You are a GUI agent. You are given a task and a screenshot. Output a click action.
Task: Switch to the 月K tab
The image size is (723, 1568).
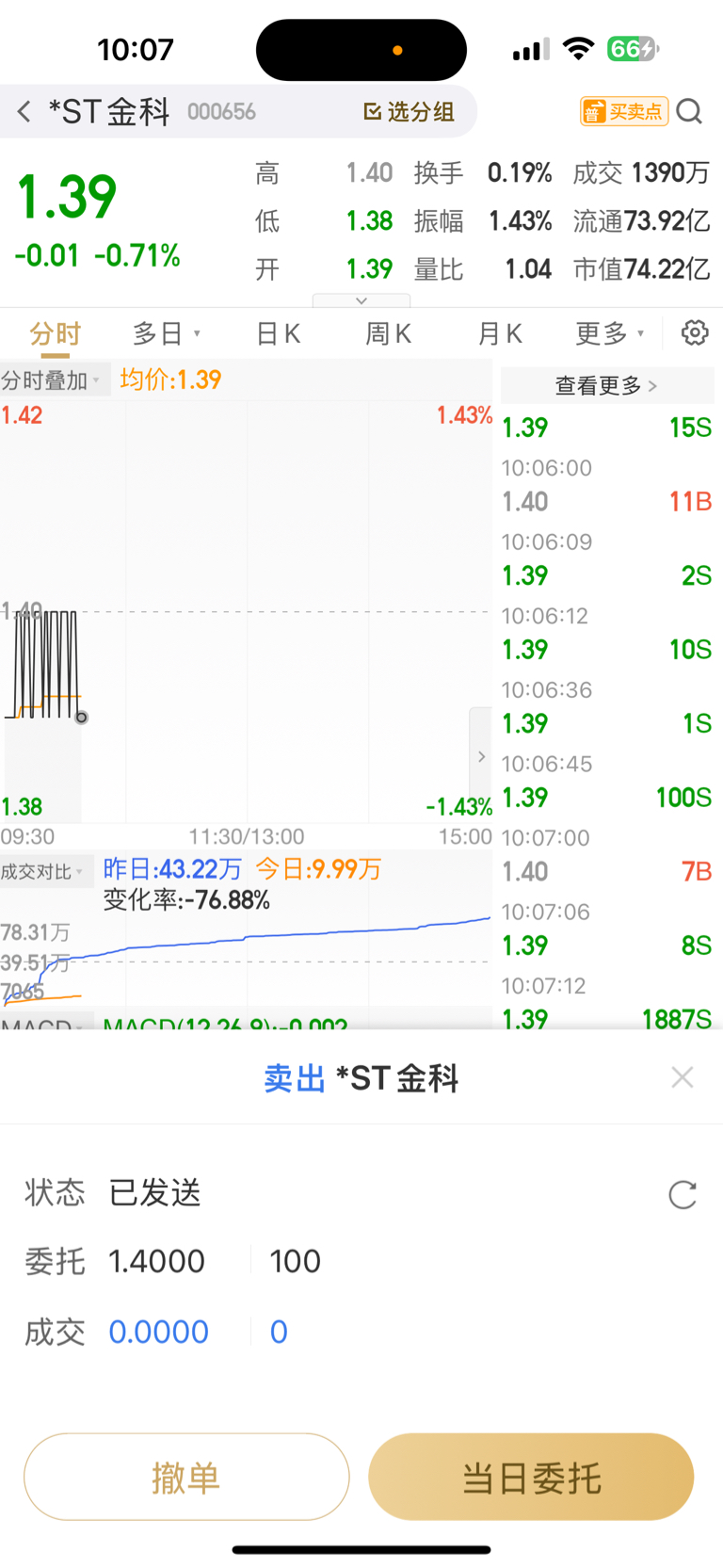[499, 333]
